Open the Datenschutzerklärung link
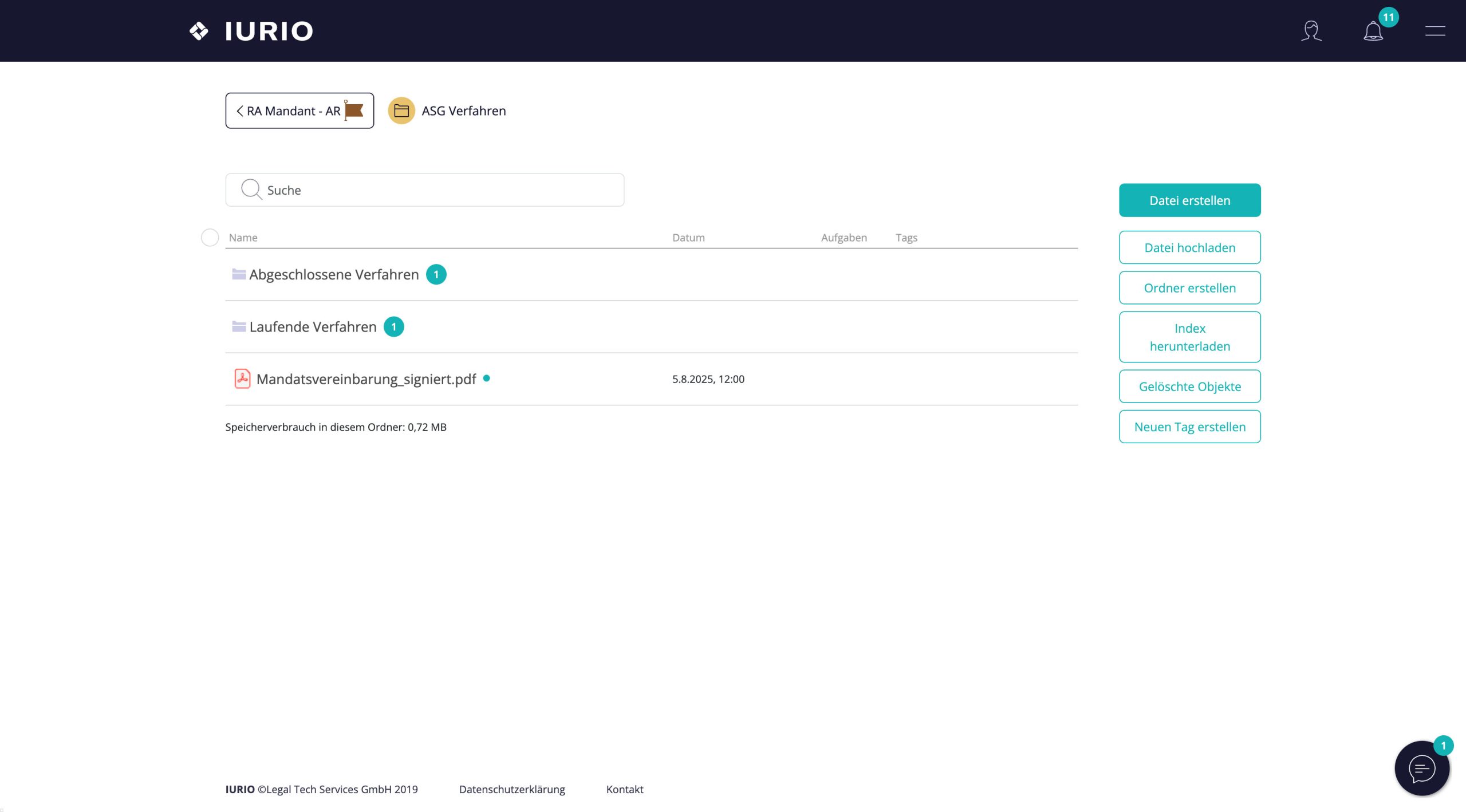 coord(512,789)
